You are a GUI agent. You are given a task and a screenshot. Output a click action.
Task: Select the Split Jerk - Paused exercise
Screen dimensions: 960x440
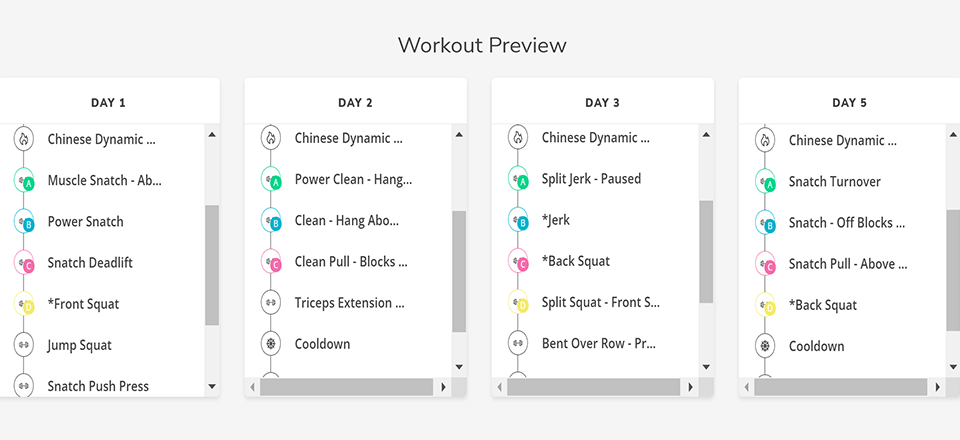click(591, 179)
